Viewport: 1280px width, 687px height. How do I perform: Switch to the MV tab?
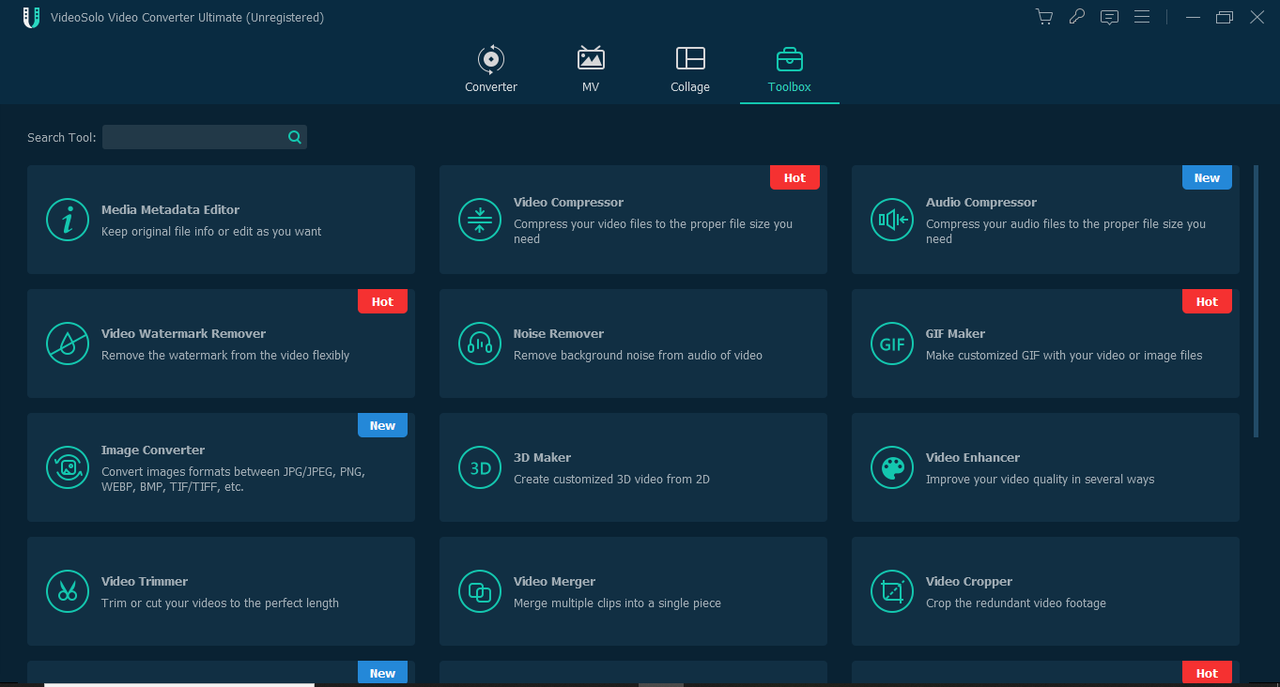591,70
